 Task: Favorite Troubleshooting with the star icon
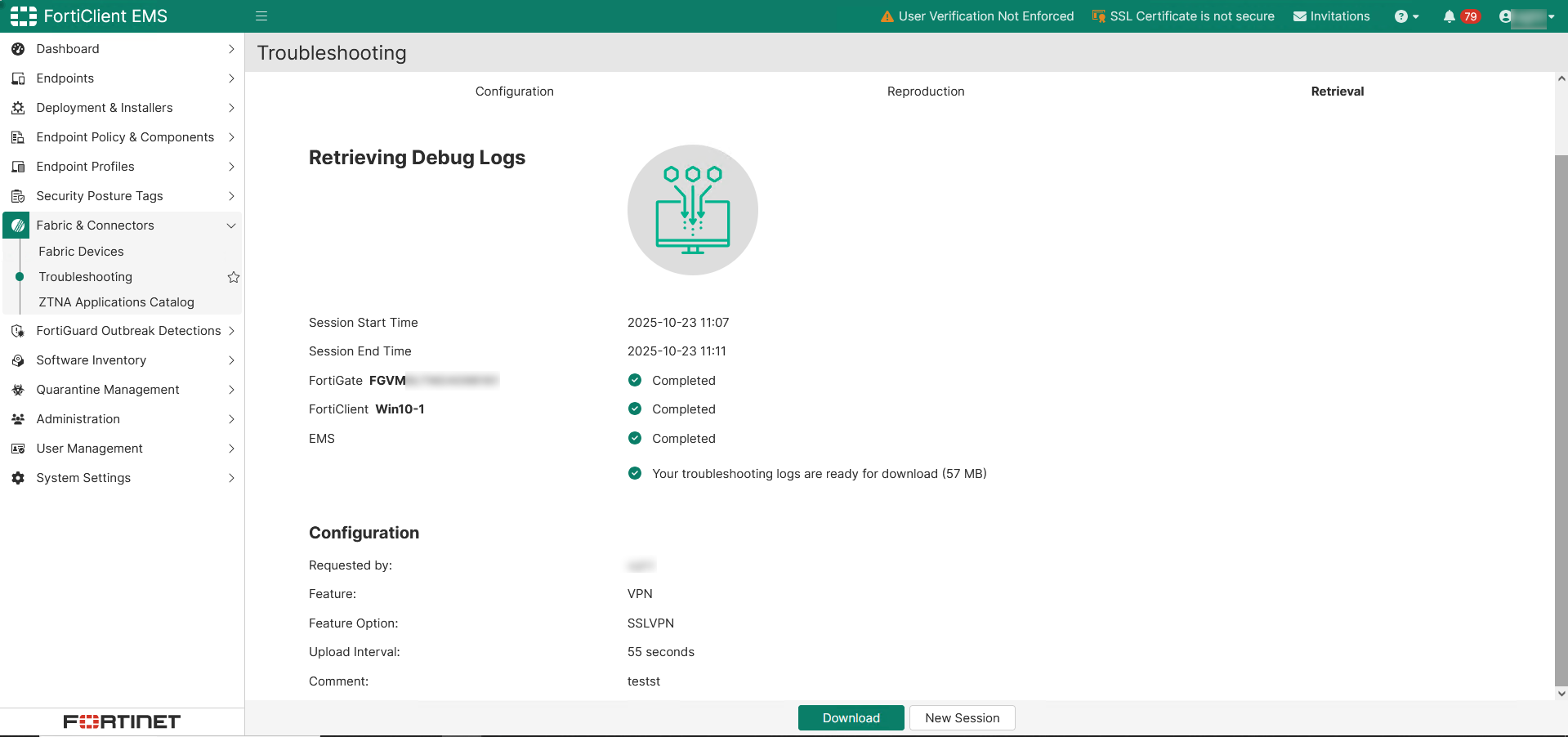click(234, 277)
